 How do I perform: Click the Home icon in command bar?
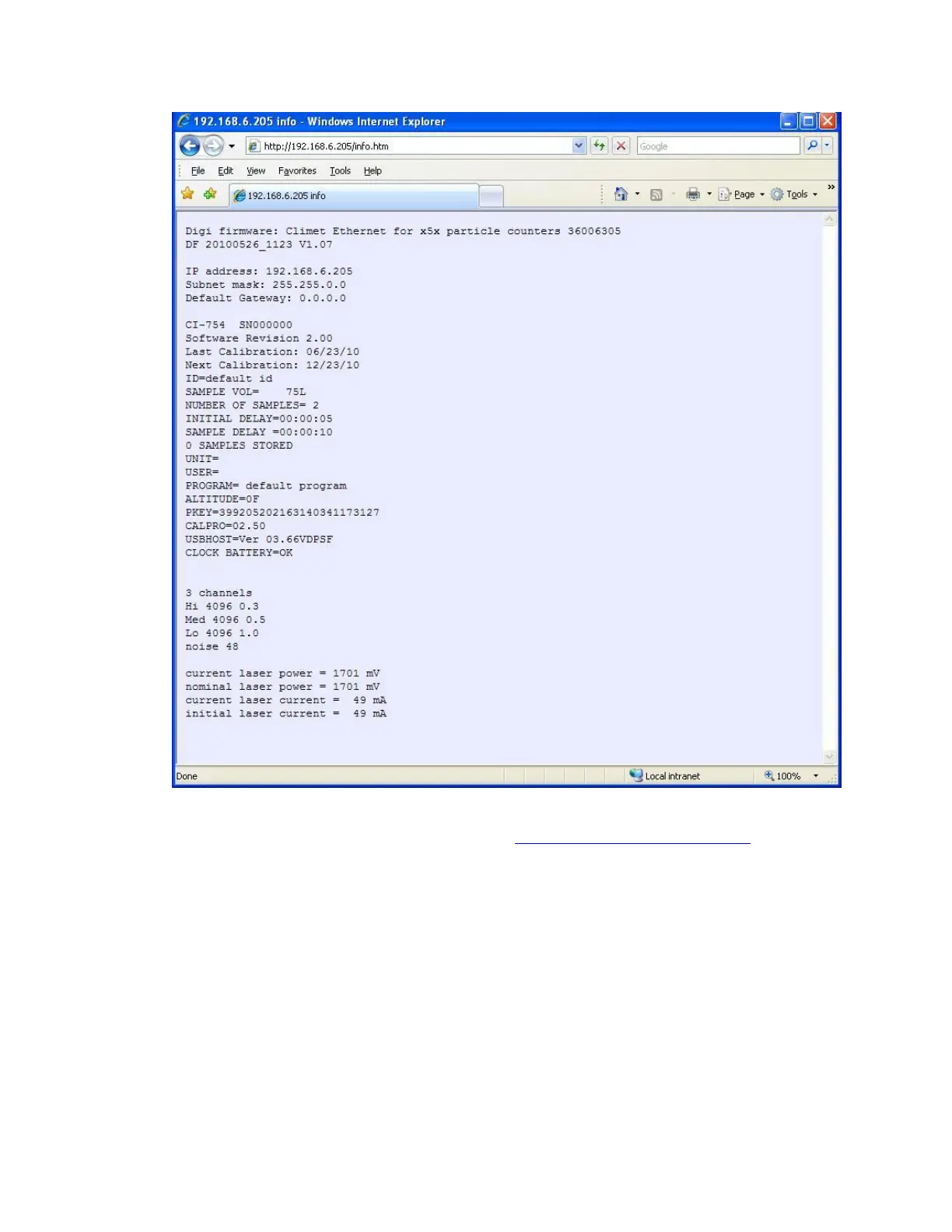pyautogui.click(x=621, y=194)
